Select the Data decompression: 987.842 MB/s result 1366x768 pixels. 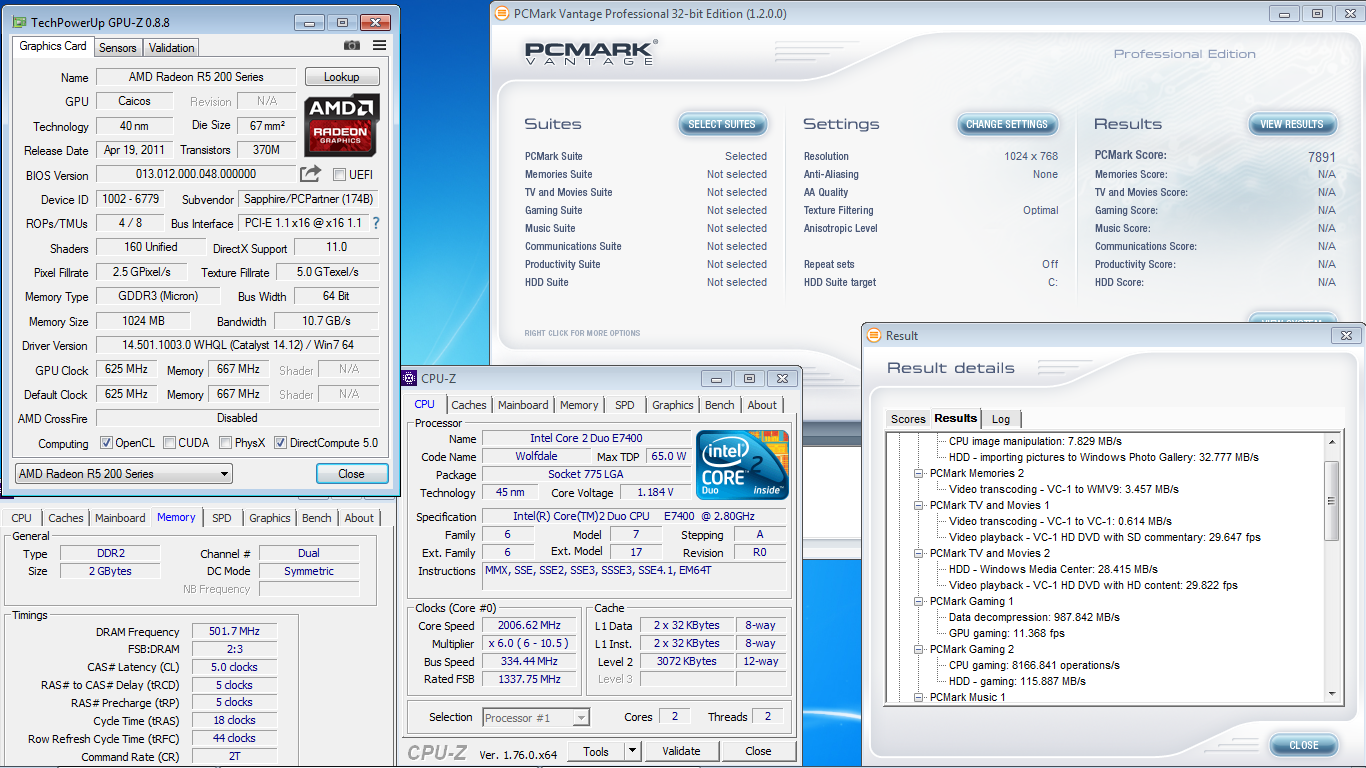coord(1034,617)
